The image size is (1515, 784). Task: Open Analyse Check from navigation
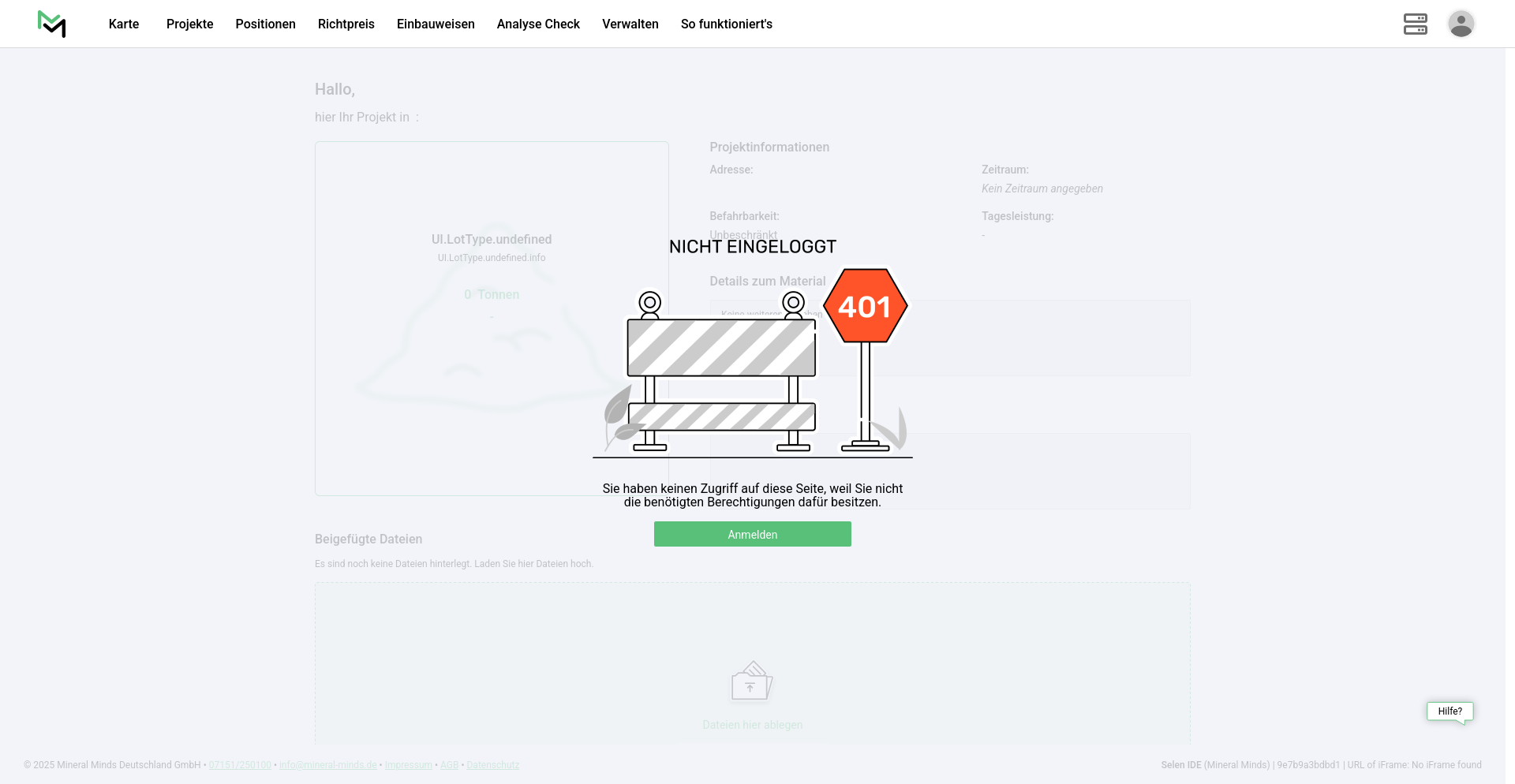pos(538,24)
